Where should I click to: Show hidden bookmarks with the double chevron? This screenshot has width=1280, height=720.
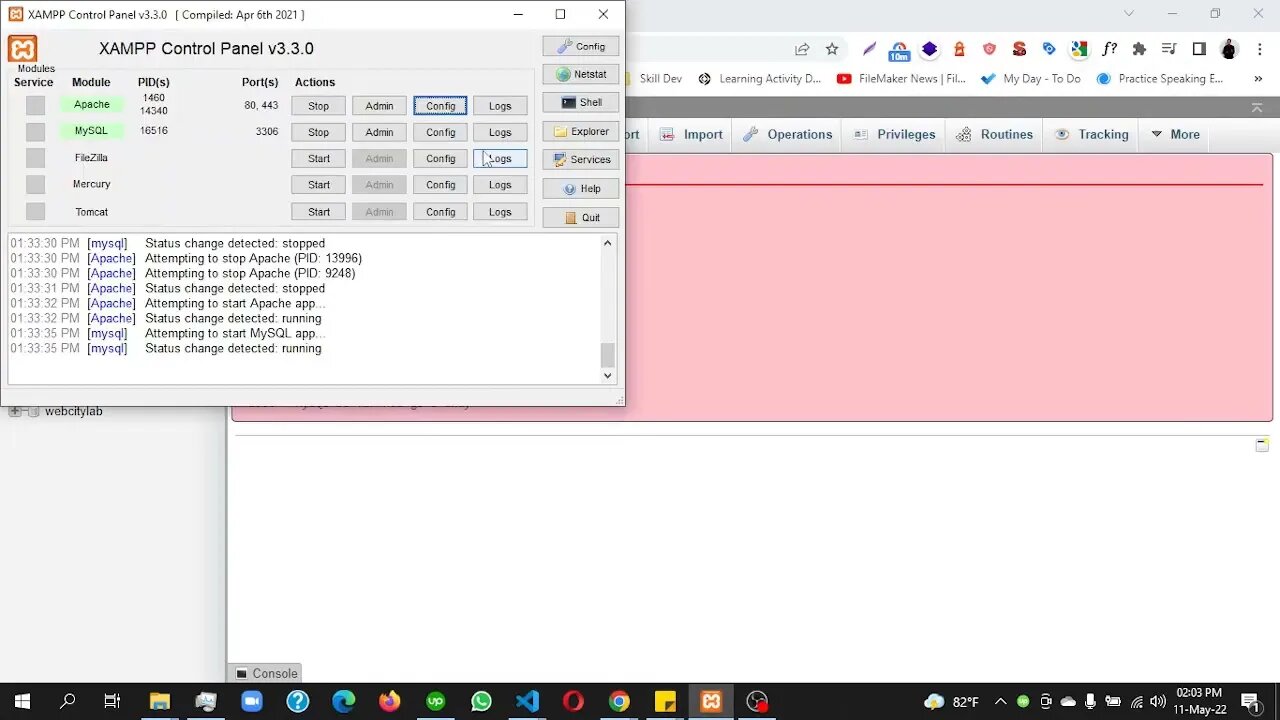pos(1257,78)
